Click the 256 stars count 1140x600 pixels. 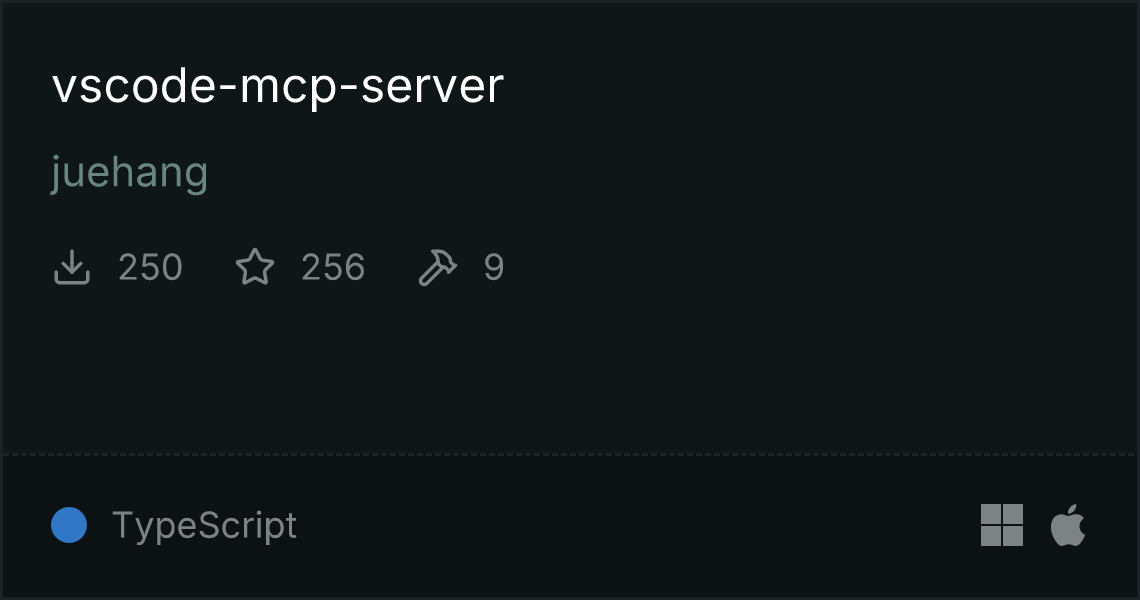pos(333,267)
